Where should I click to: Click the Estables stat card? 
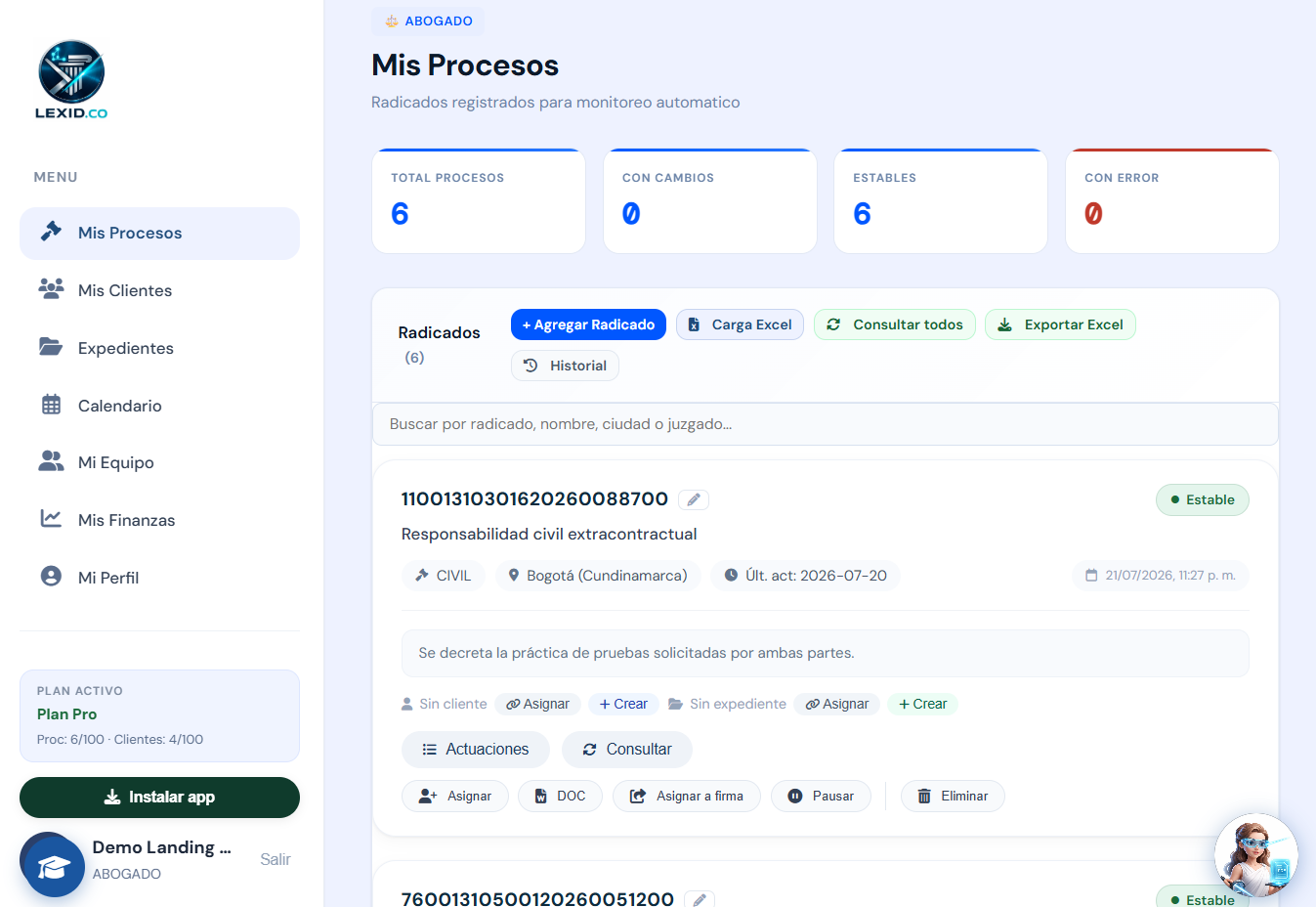pyautogui.click(x=941, y=200)
